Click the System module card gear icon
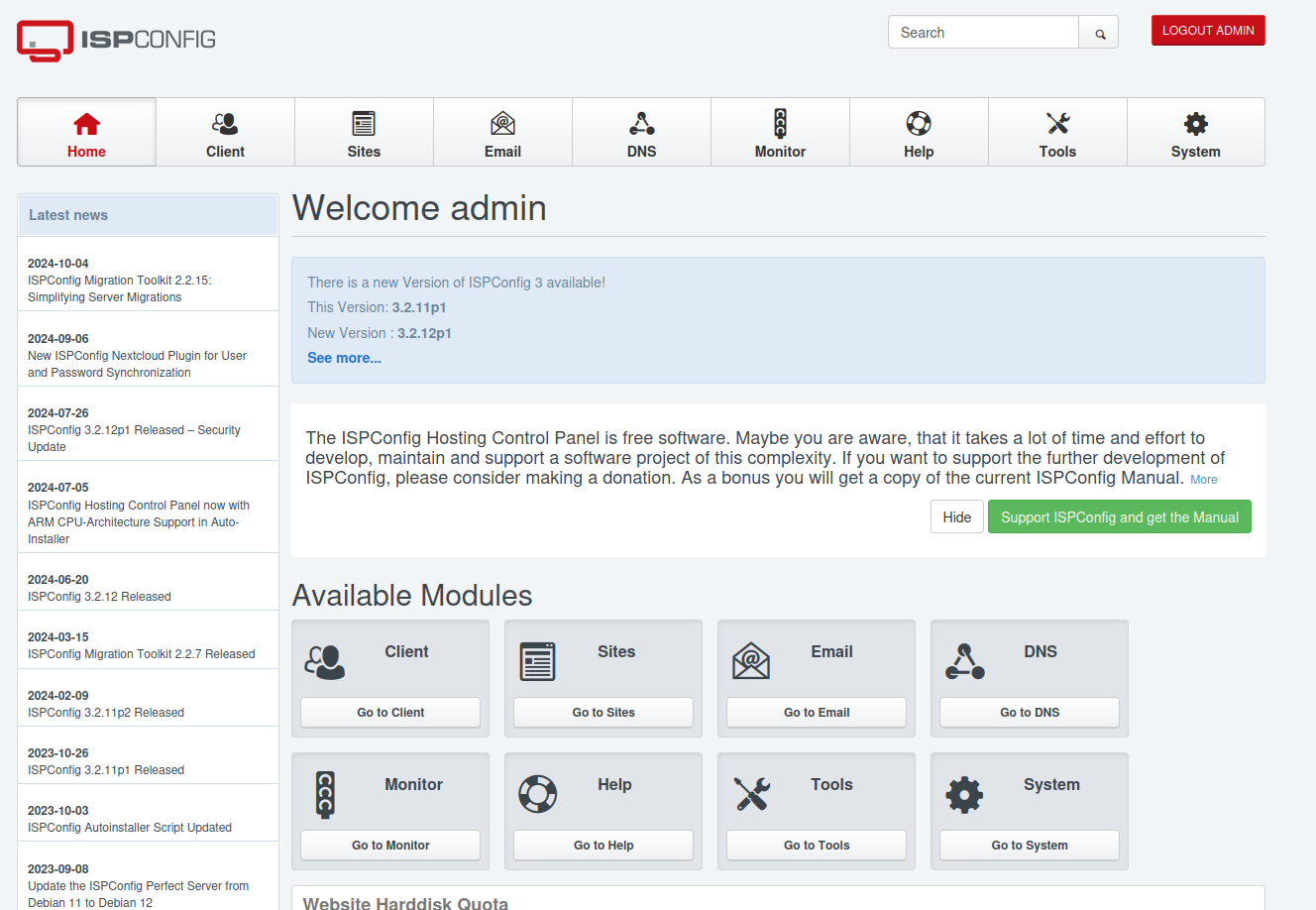This screenshot has height=910, width=1316. [x=964, y=794]
